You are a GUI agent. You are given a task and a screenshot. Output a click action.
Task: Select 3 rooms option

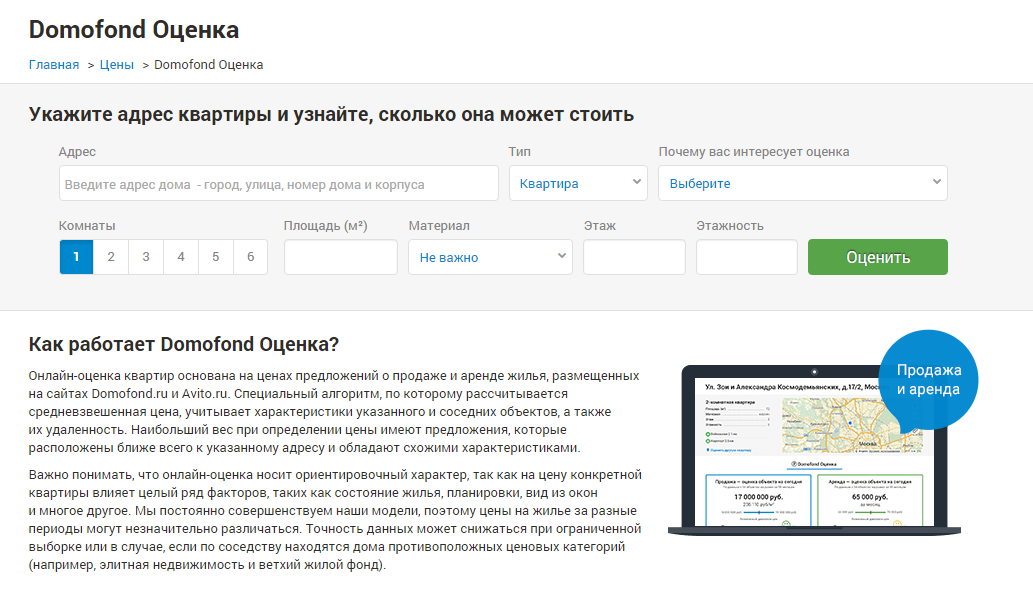tap(146, 257)
